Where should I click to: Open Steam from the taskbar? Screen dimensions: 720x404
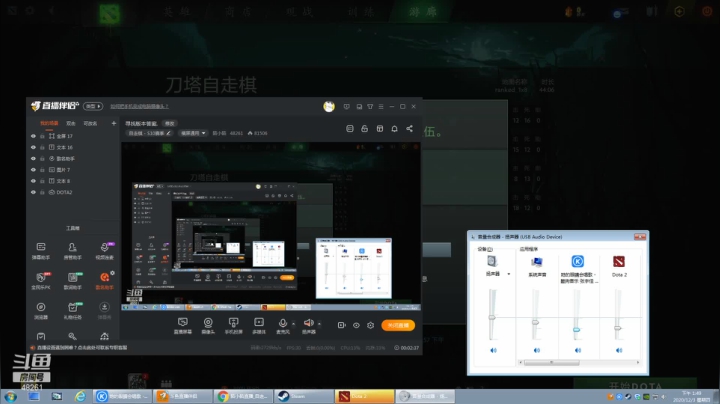click(304, 396)
